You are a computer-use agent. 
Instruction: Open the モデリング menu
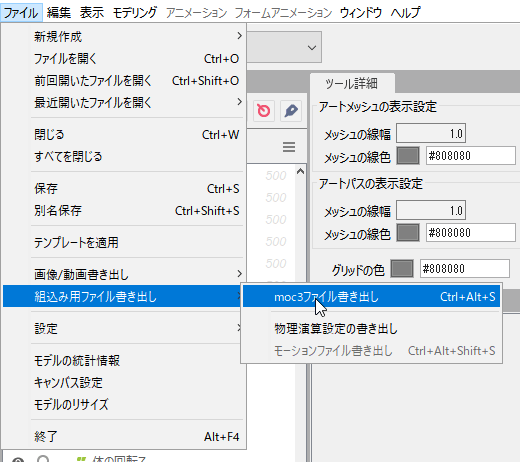tap(135, 13)
